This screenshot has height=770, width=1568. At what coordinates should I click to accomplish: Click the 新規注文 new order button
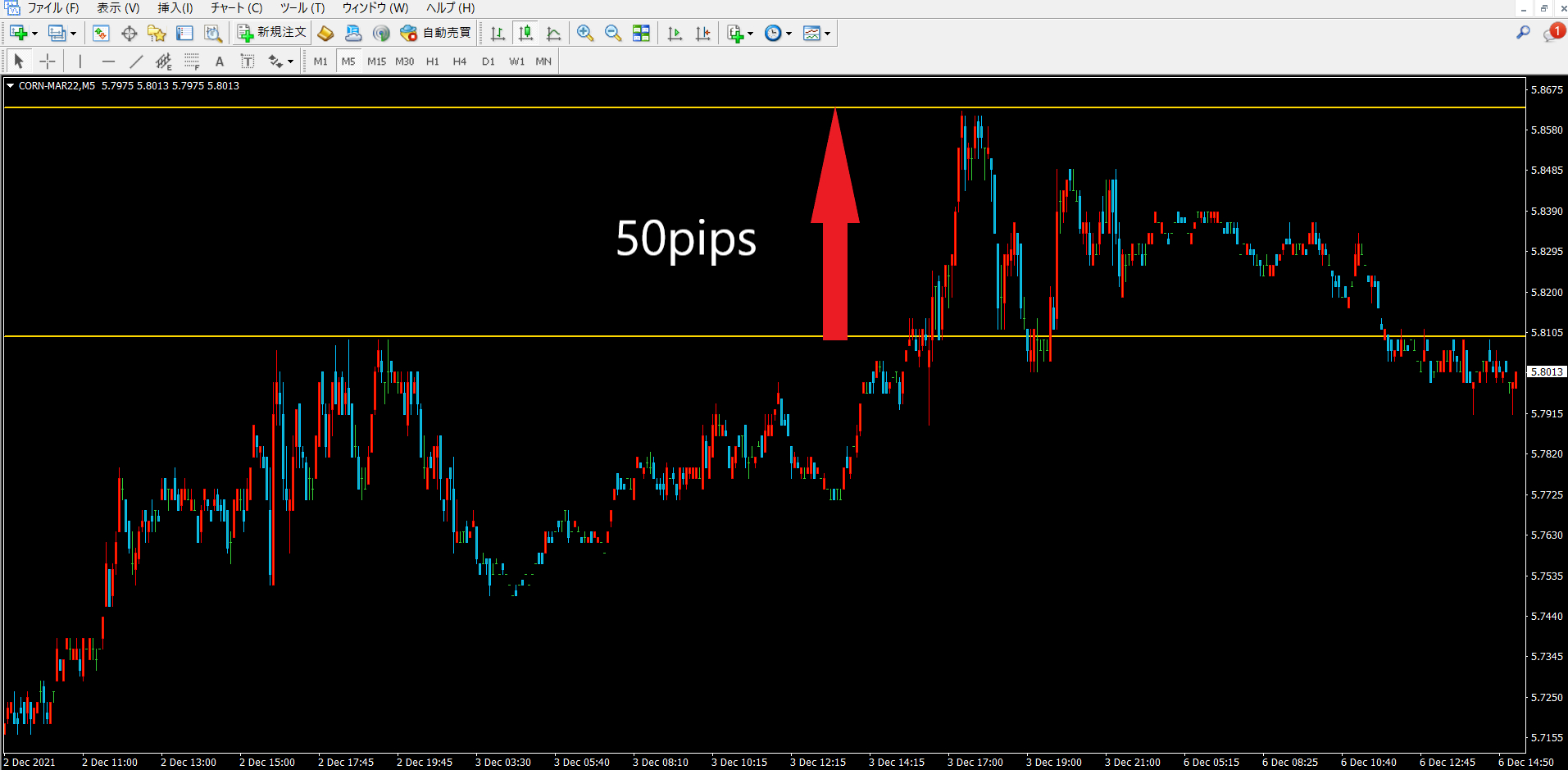271,33
